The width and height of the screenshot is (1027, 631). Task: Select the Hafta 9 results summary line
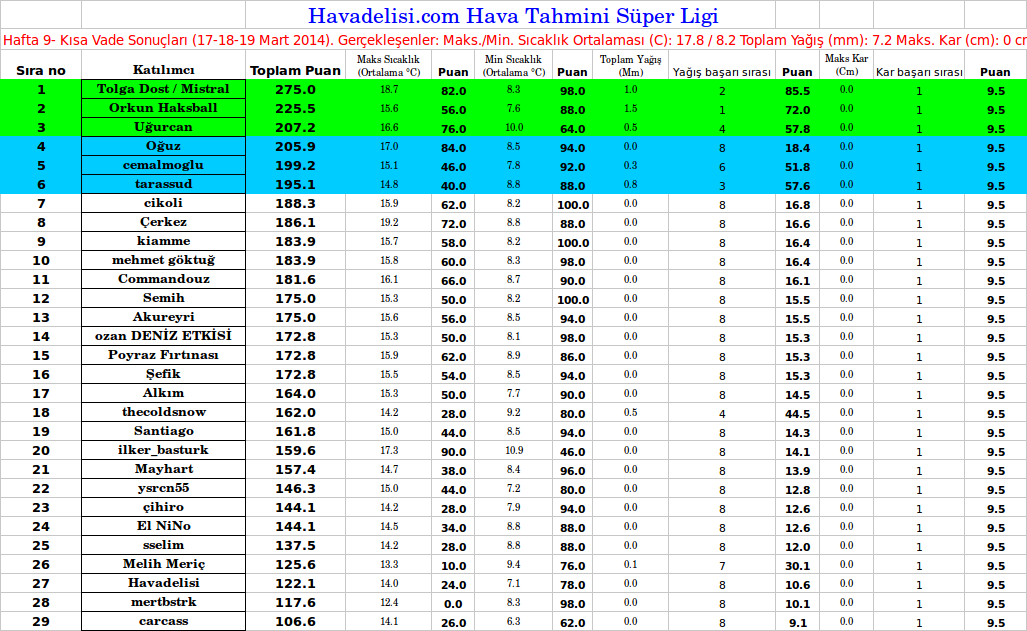point(512,40)
